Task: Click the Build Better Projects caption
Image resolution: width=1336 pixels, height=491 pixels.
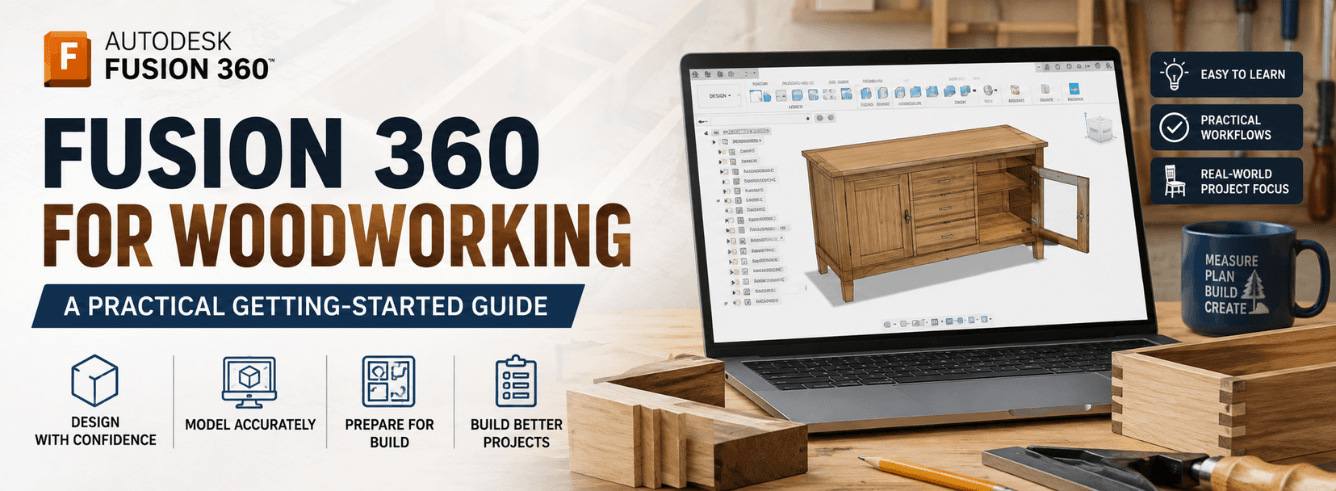Action: coord(517,433)
